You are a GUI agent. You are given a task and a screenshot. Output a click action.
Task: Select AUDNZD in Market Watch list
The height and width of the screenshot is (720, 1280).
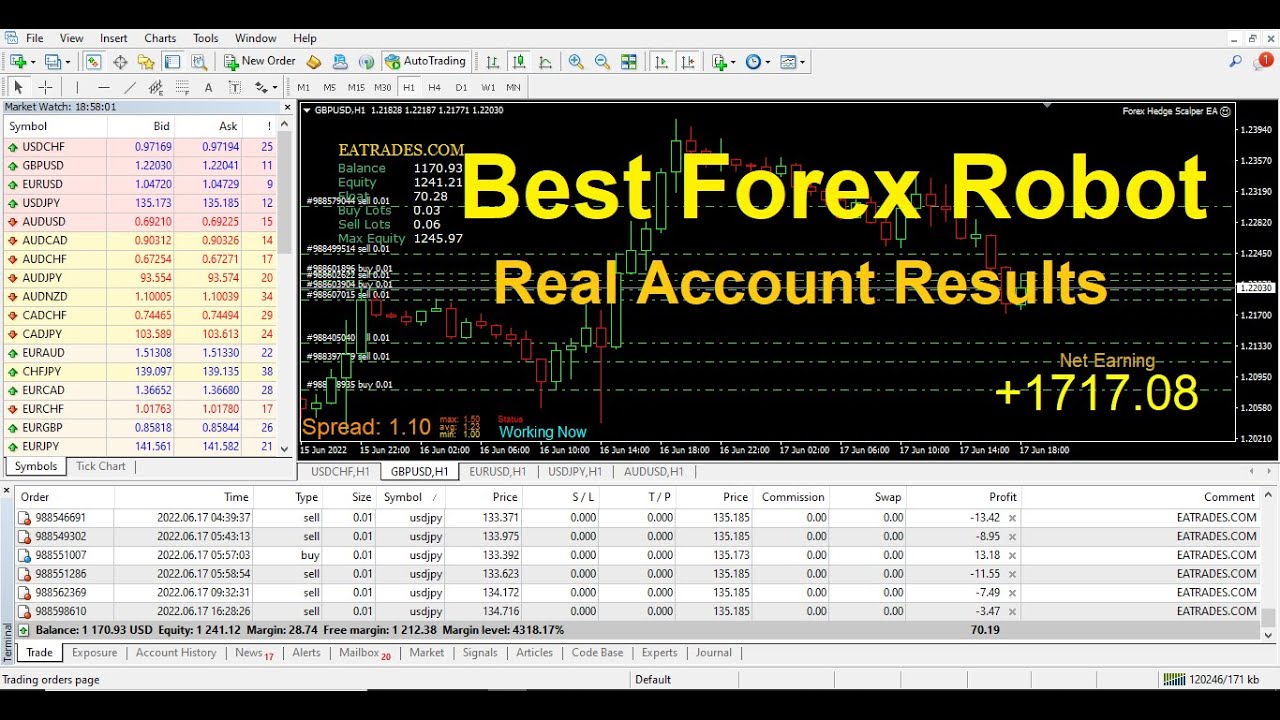click(138, 297)
